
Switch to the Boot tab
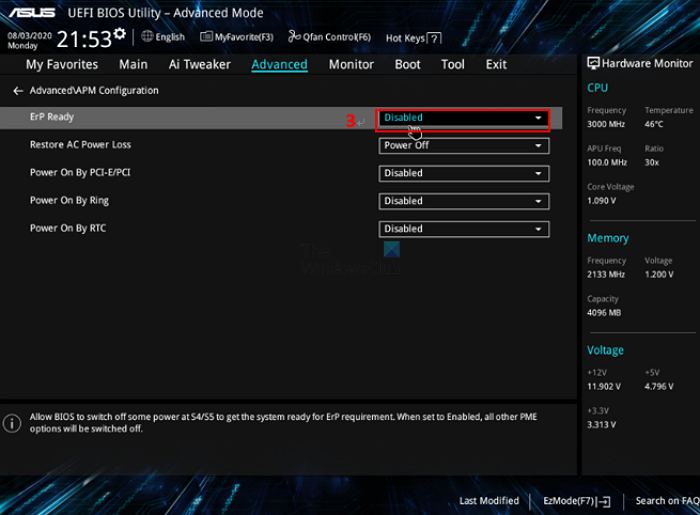pyautogui.click(x=408, y=65)
